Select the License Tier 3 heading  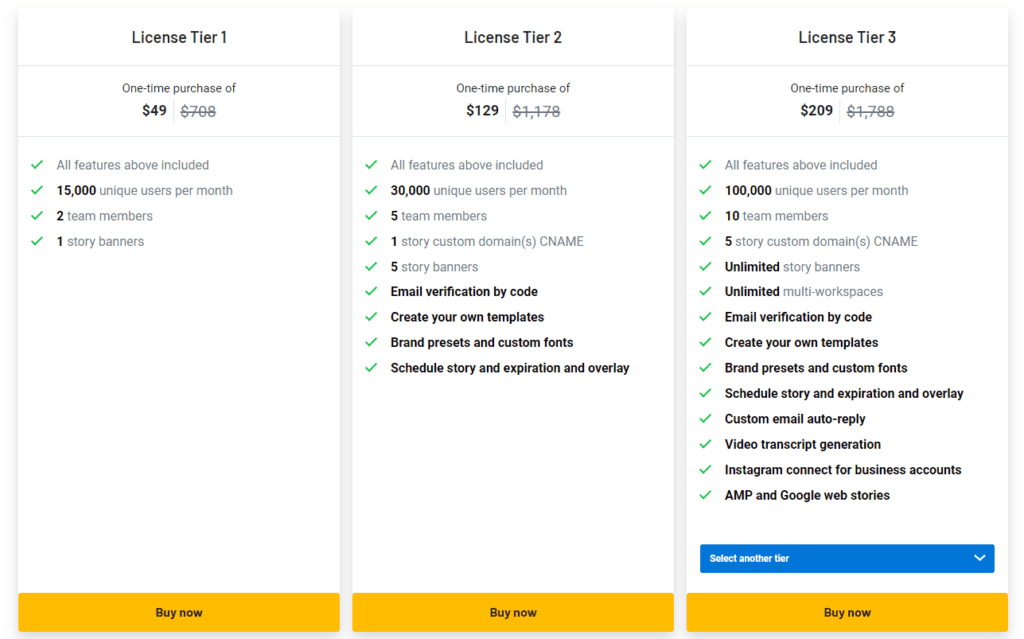(847, 37)
